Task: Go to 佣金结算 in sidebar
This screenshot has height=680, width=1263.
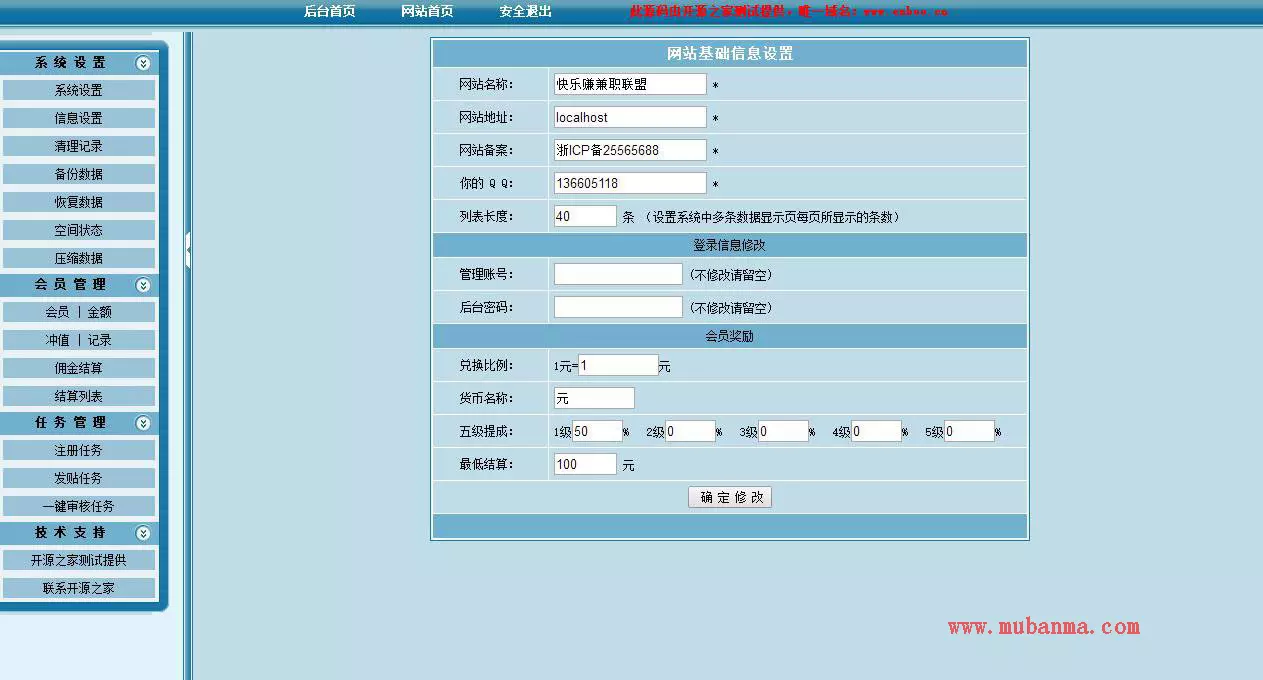Action: [x=78, y=368]
